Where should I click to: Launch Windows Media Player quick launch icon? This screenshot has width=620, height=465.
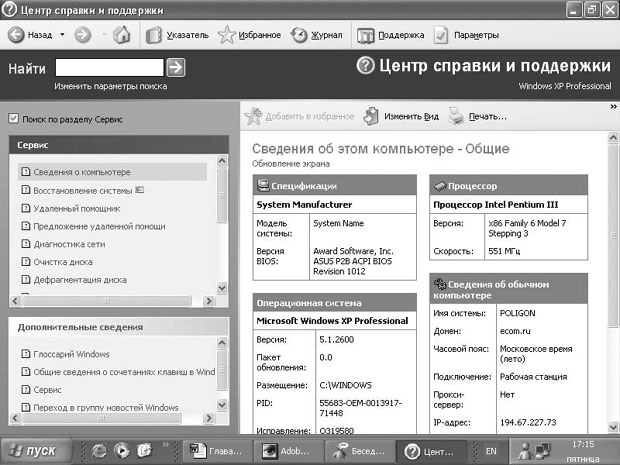click(x=122, y=450)
